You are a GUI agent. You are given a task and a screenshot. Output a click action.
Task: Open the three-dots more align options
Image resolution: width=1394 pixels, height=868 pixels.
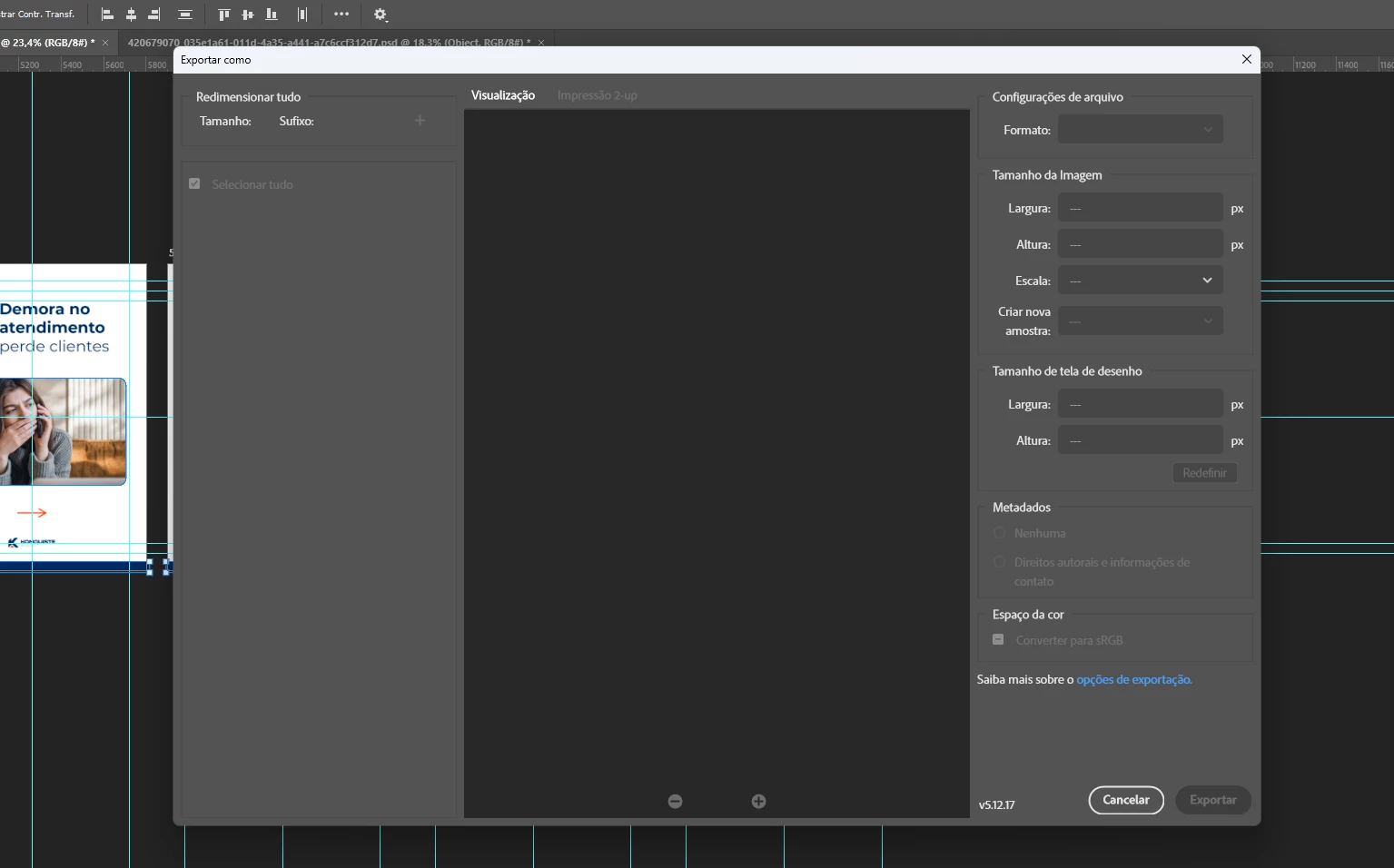tap(341, 14)
